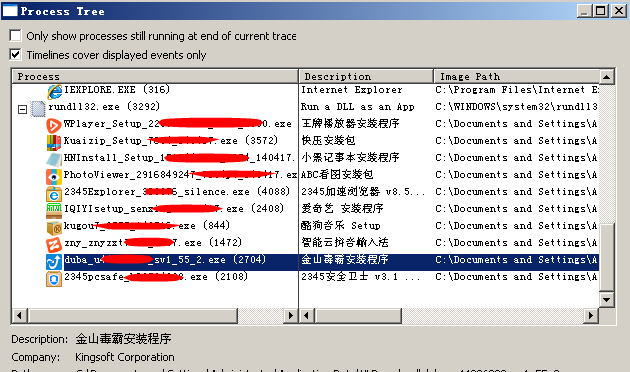Uncheck Timelines cover displayed events only
This screenshot has height=372, width=630.
pyautogui.click(x=15, y=54)
